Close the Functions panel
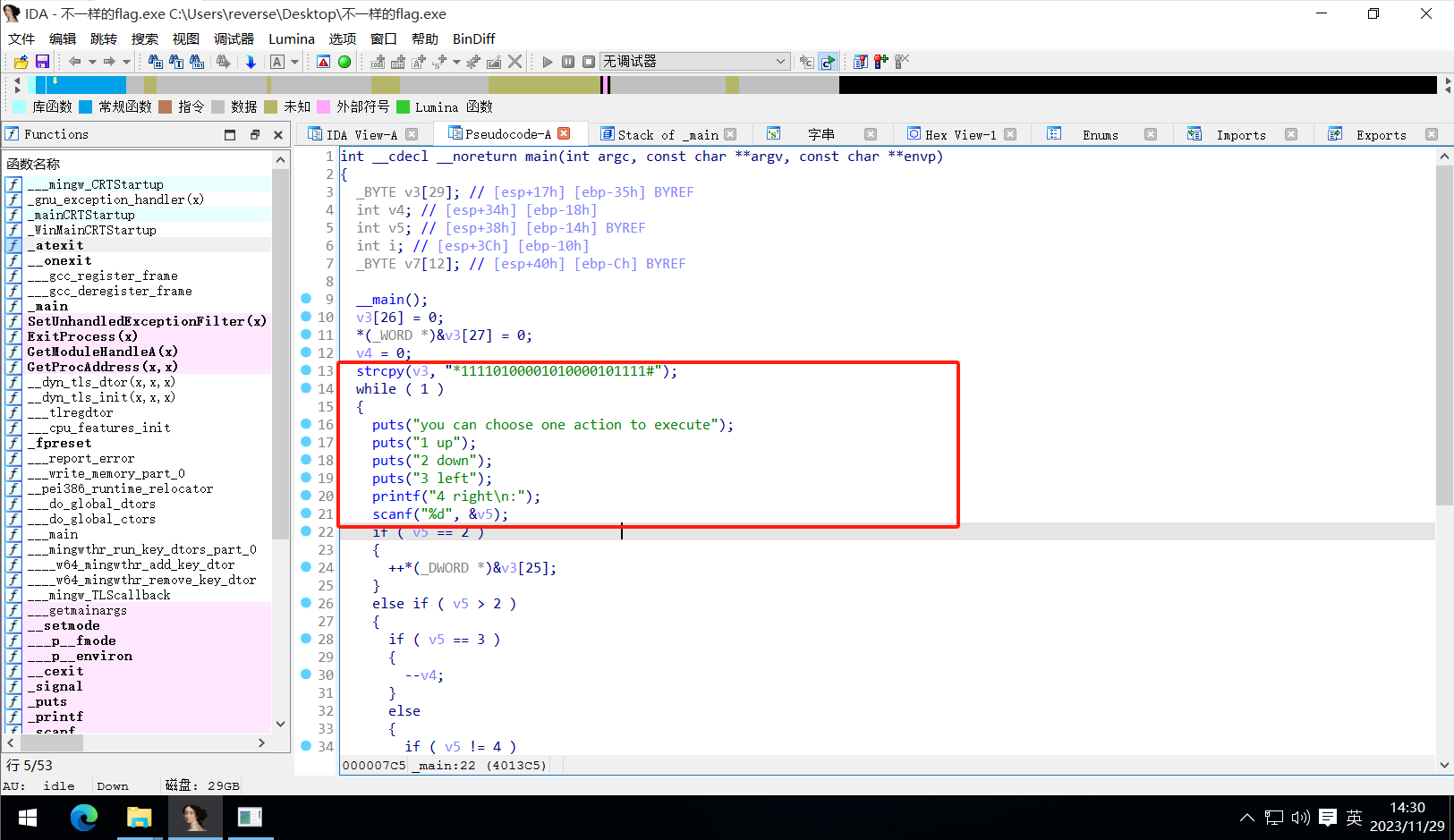The image size is (1454, 840). [x=278, y=135]
